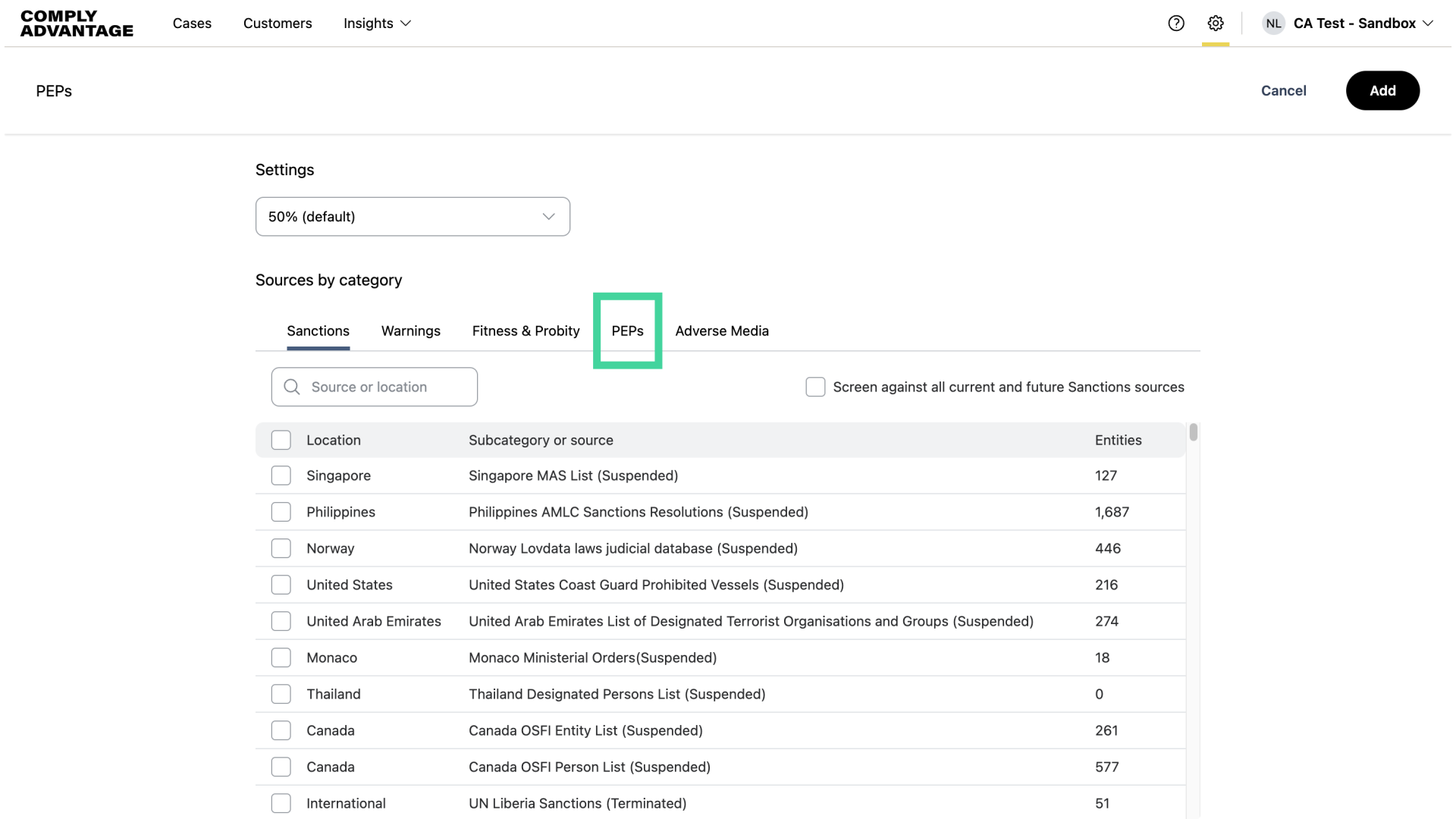Image resolution: width=1456 pixels, height=819 pixels.
Task: Click the sources list scrollbar
Action: point(1193,433)
